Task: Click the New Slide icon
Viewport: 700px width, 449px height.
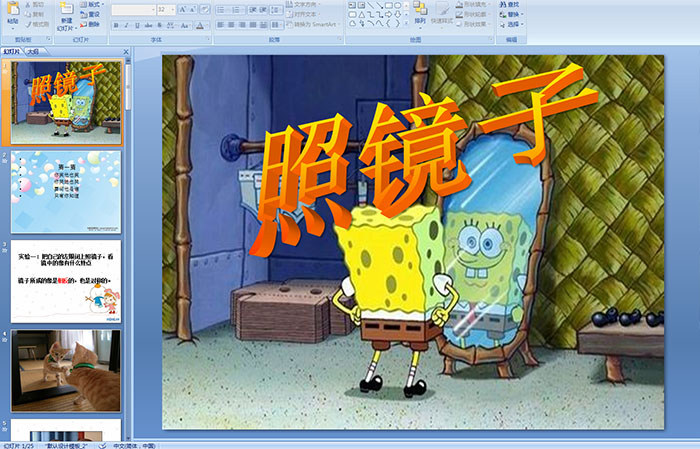Action: click(66, 11)
